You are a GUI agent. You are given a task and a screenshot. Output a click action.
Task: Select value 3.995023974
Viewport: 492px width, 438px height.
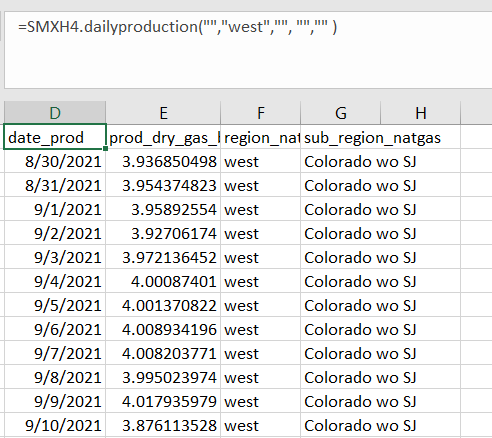[163, 377]
